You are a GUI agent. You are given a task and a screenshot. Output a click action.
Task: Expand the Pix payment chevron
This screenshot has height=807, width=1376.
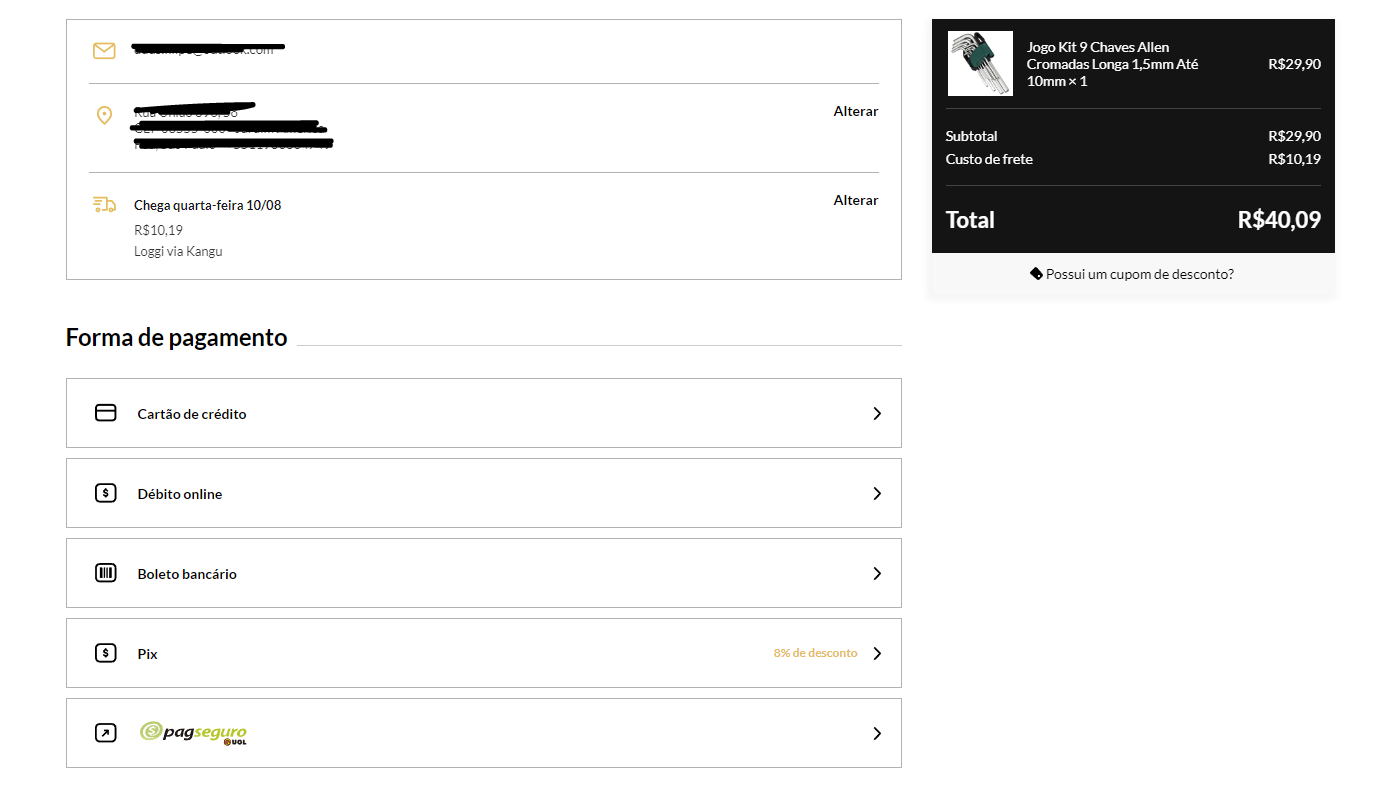point(877,653)
